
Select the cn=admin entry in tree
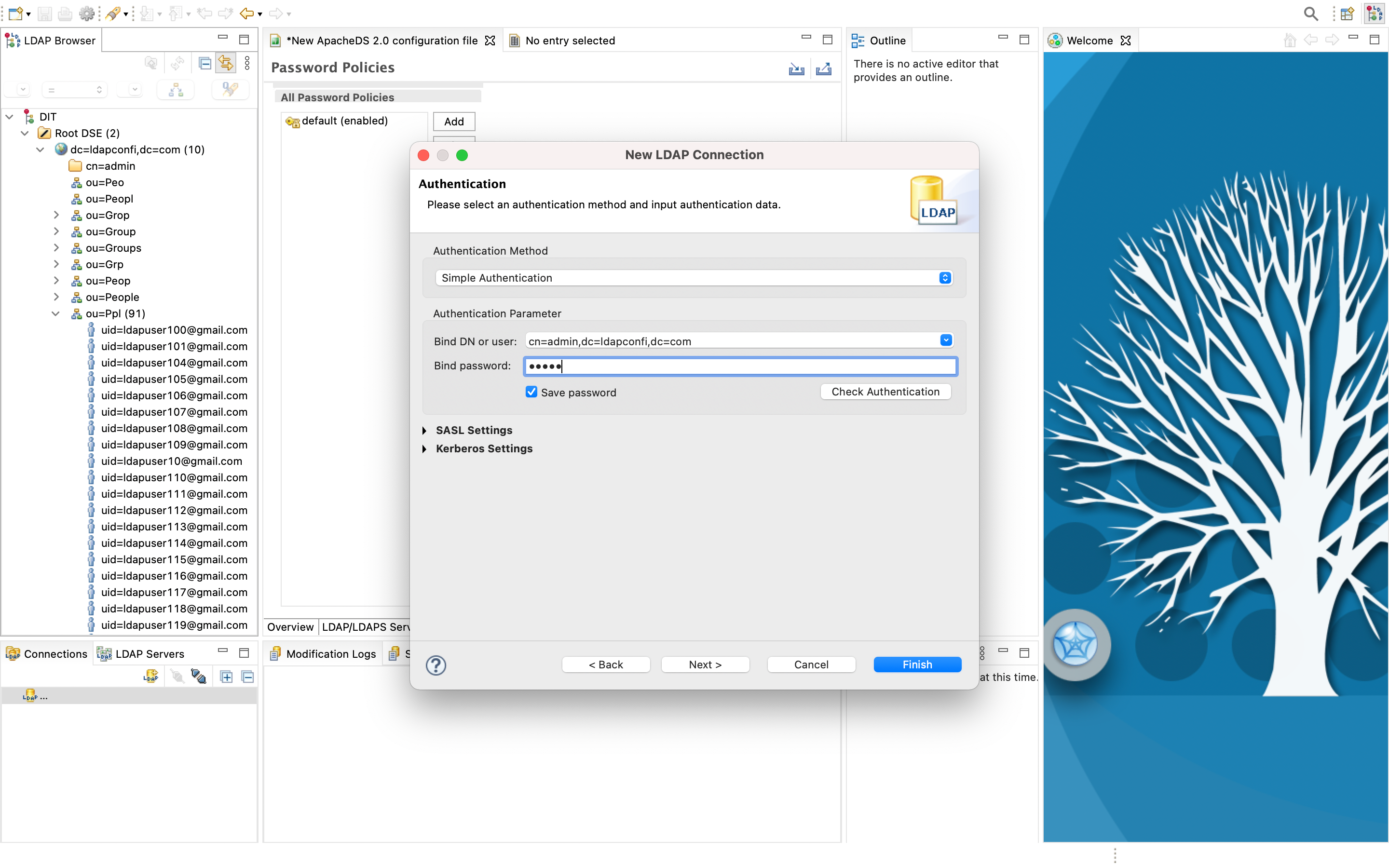click(102, 166)
